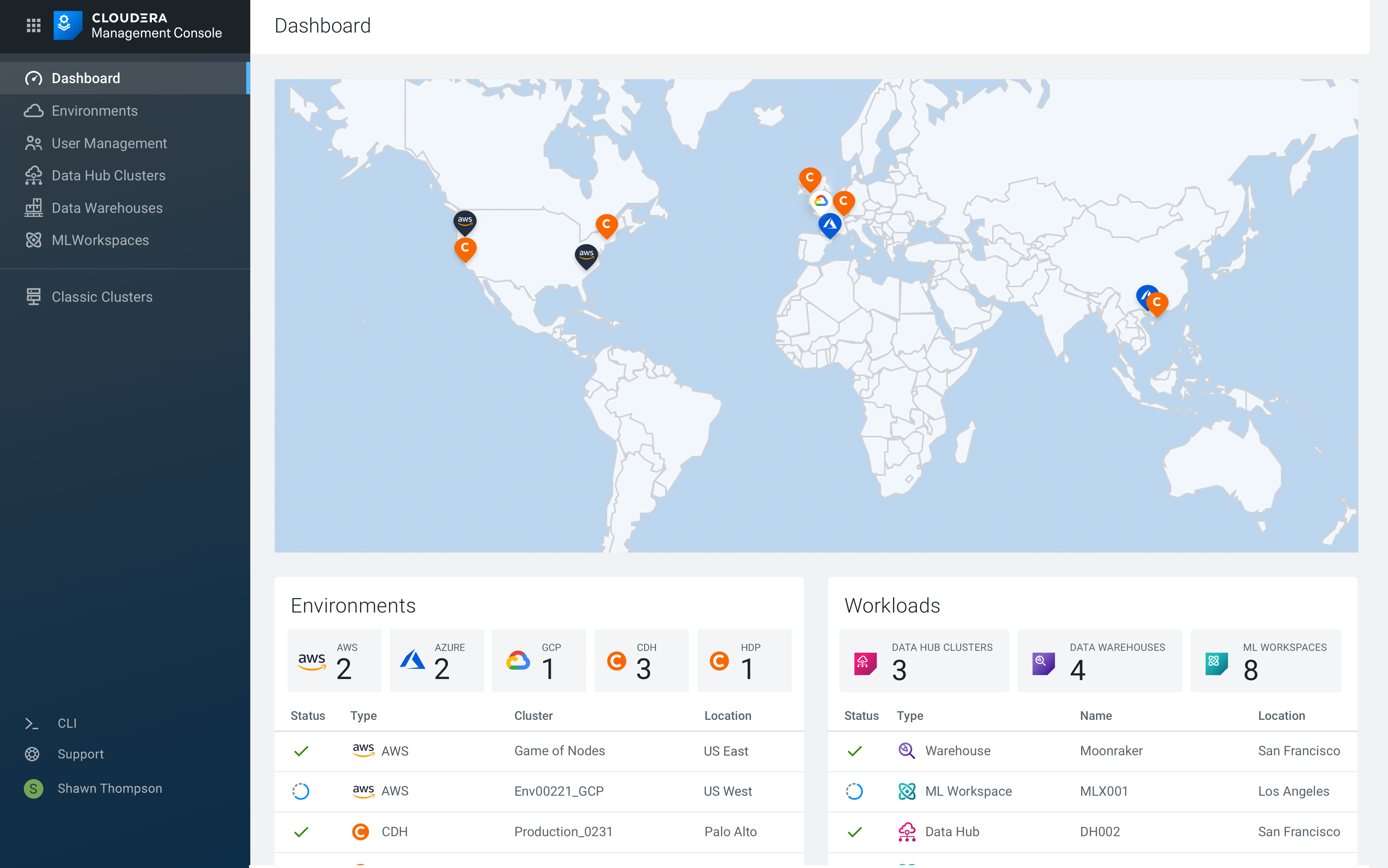Image resolution: width=1388 pixels, height=868 pixels.
Task: Click the Data Hub Clusters icon
Action: (x=33, y=175)
